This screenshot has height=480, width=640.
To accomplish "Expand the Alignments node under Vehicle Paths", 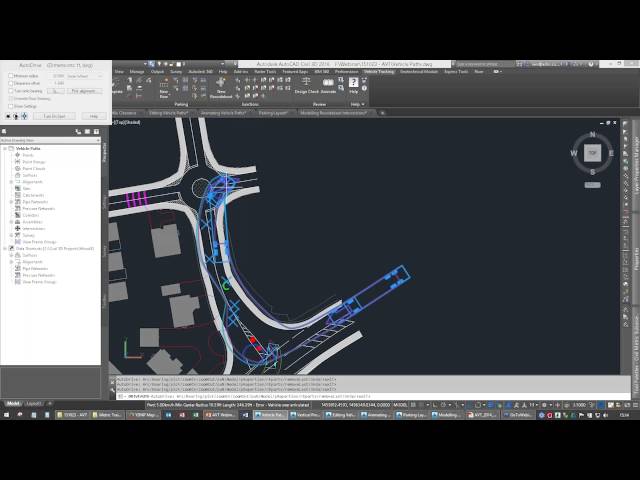I will click(11, 182).
